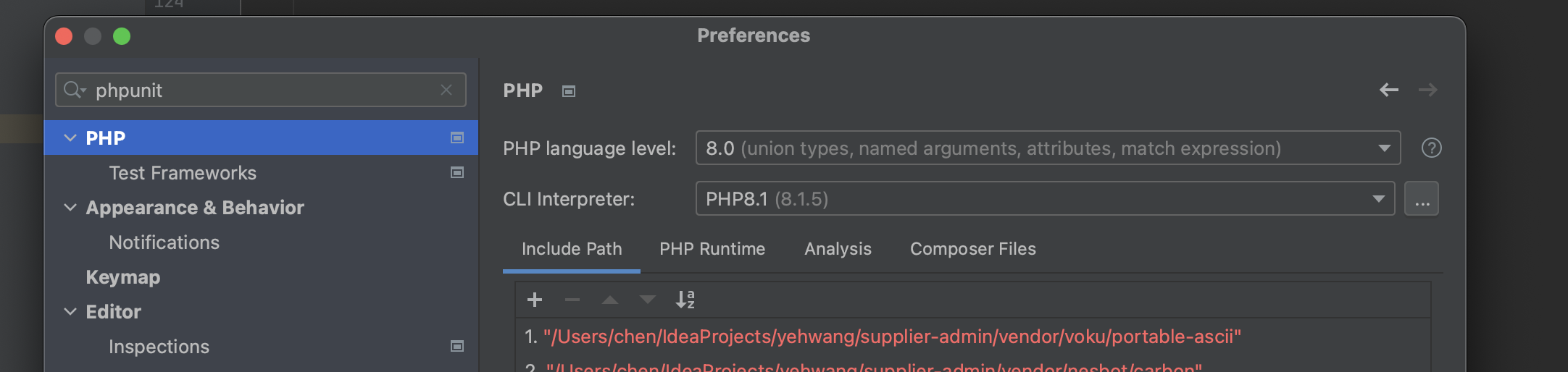Click project-level icon beside PHP heading

569,91
